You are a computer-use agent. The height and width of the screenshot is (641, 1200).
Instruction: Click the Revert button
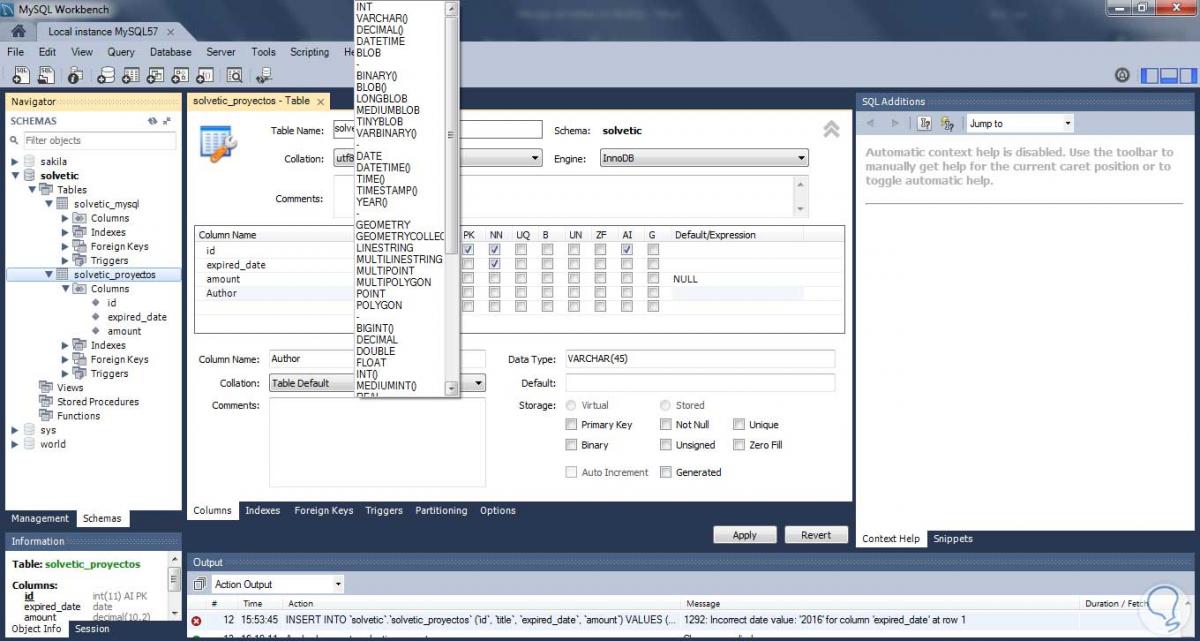[816, 535]
